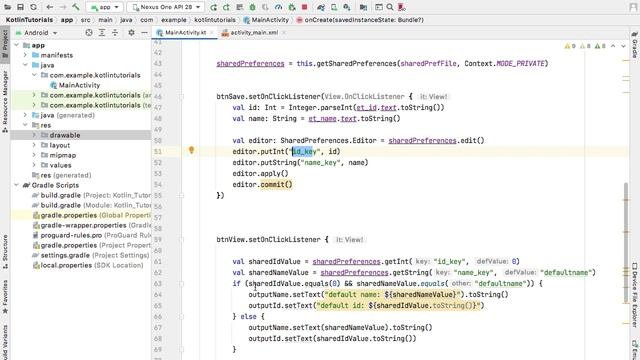Image resolution: width=640 pixels, height=360 pixels.
Task: Click the first green rerun arrow icon
Action: tap(213, 7)
